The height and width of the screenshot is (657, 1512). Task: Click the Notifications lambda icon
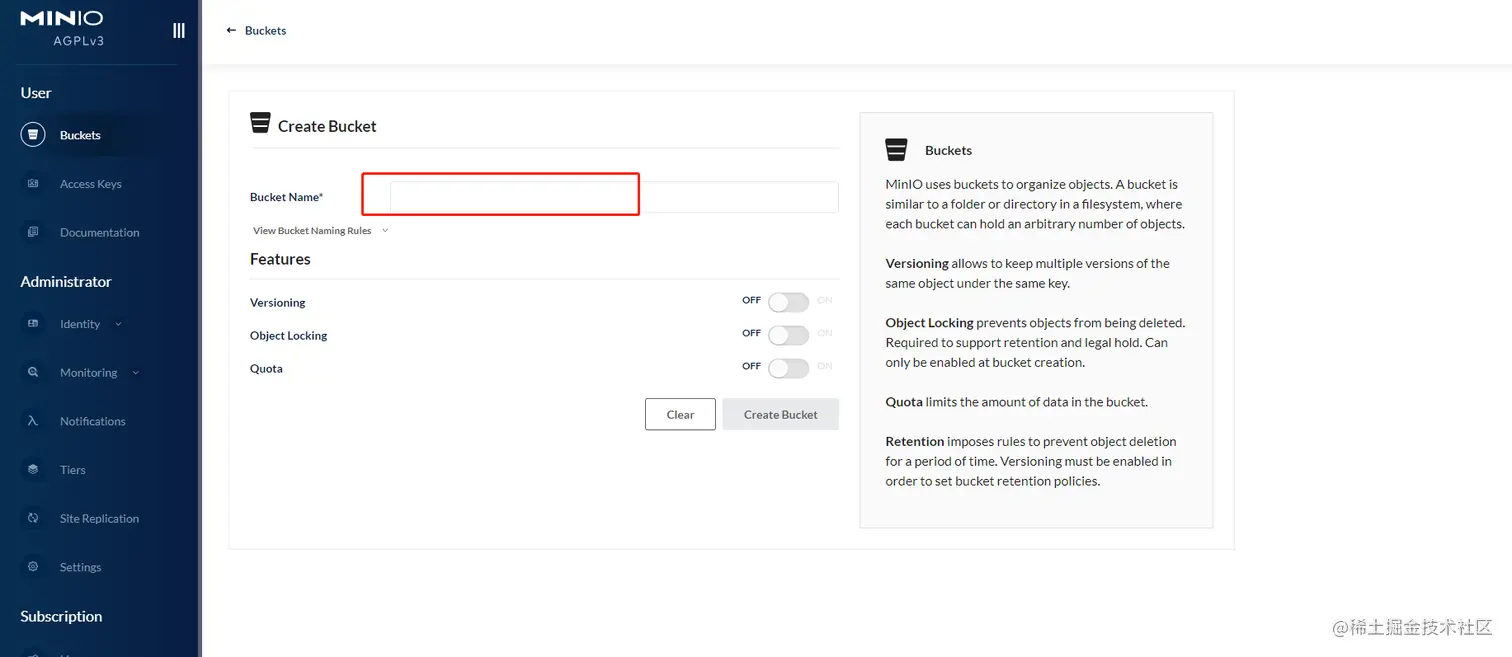33,421
